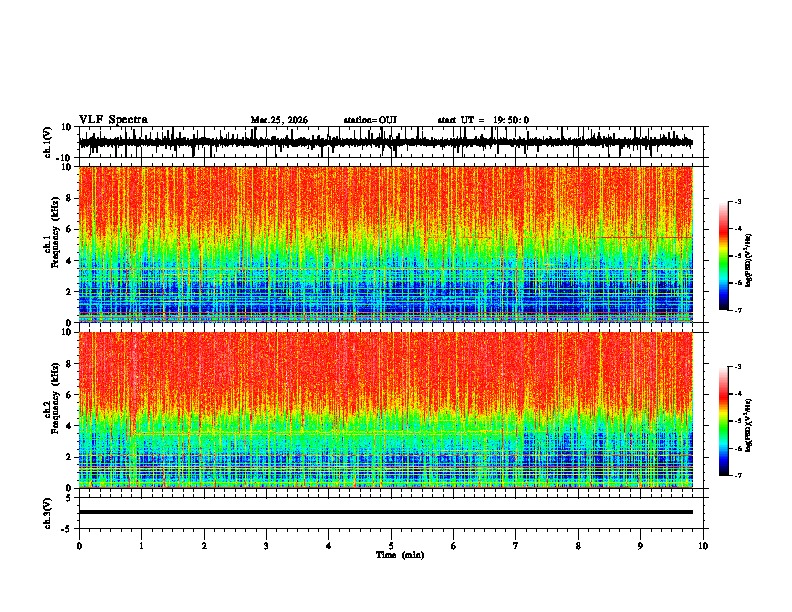Click the "4" tick on the time axis
792x612 pixels.
pos(328,546)
